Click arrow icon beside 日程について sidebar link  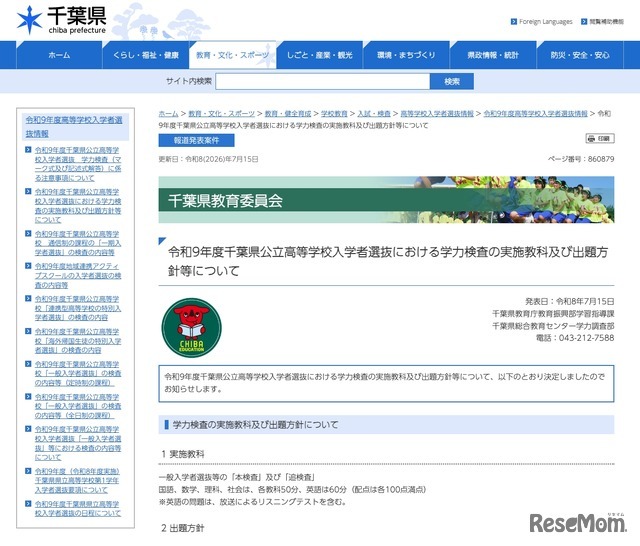(x=28, y=504)
